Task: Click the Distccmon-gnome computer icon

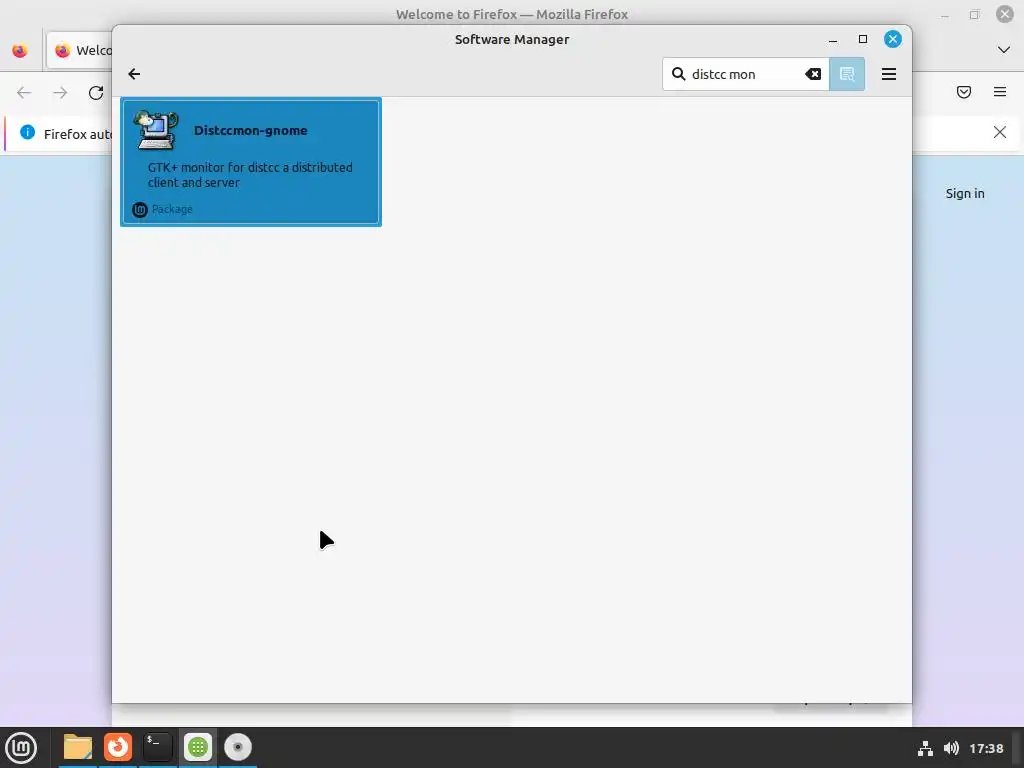Action: click(156, 130)
